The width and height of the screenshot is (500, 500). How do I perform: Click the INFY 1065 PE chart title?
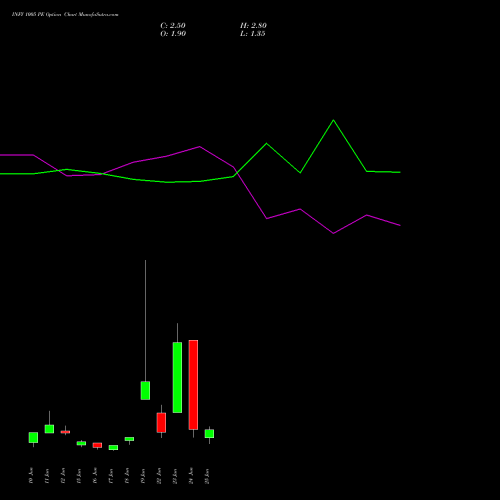pyautogui.click(x=65, y=15)
